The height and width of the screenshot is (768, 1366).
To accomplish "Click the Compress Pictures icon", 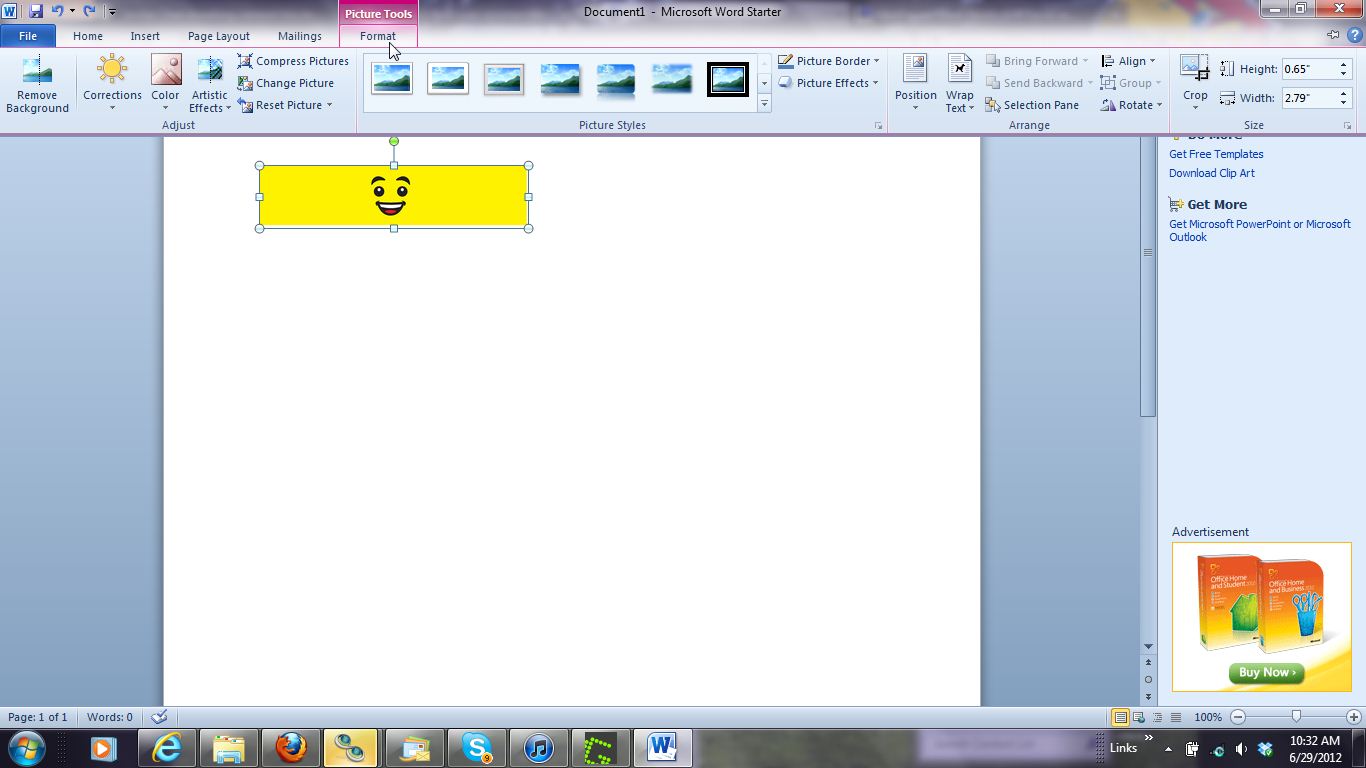I will (x=245, y=61).
